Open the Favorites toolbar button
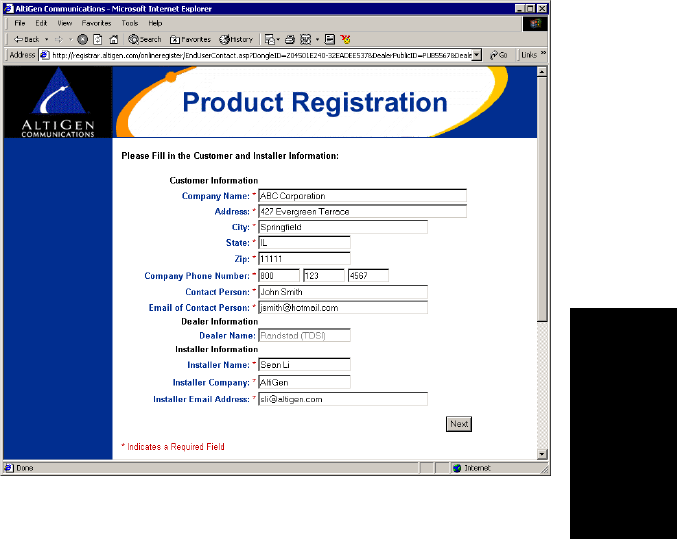 click(190, 39)
